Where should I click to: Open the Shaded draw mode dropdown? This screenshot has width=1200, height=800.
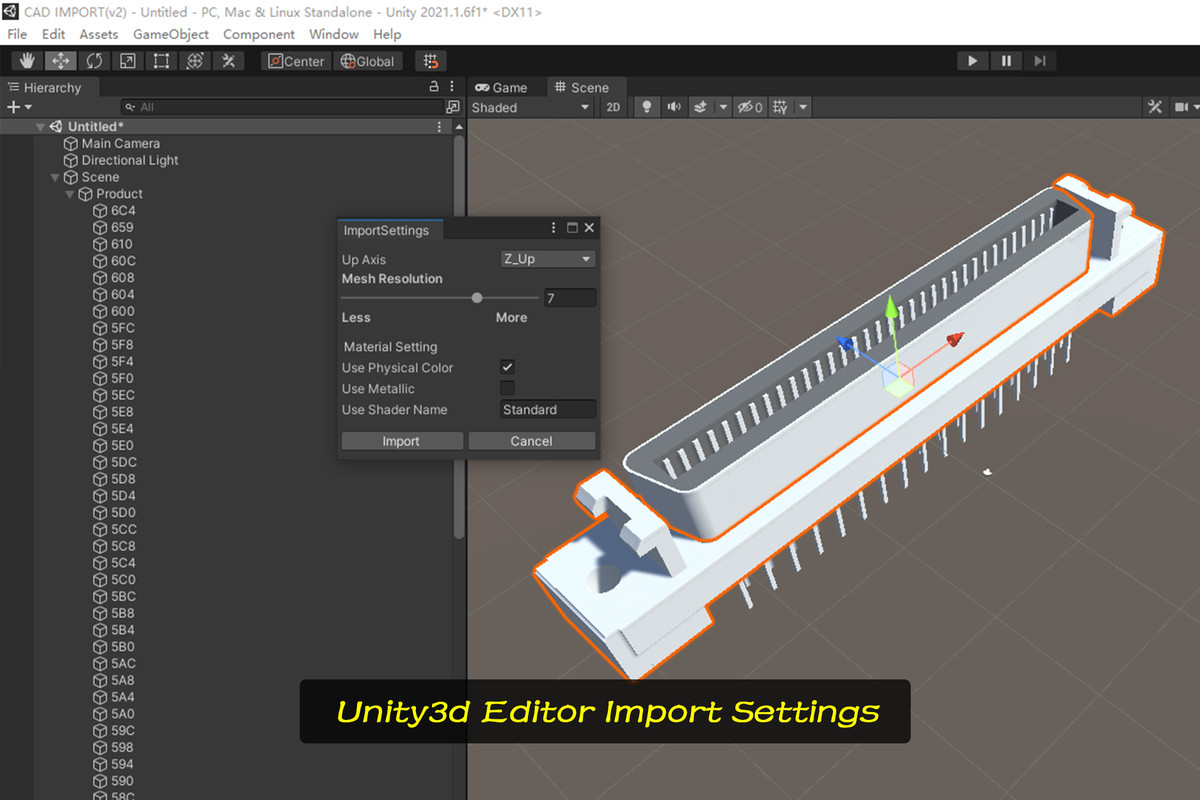pyautogui.click(x=531, y=107)
